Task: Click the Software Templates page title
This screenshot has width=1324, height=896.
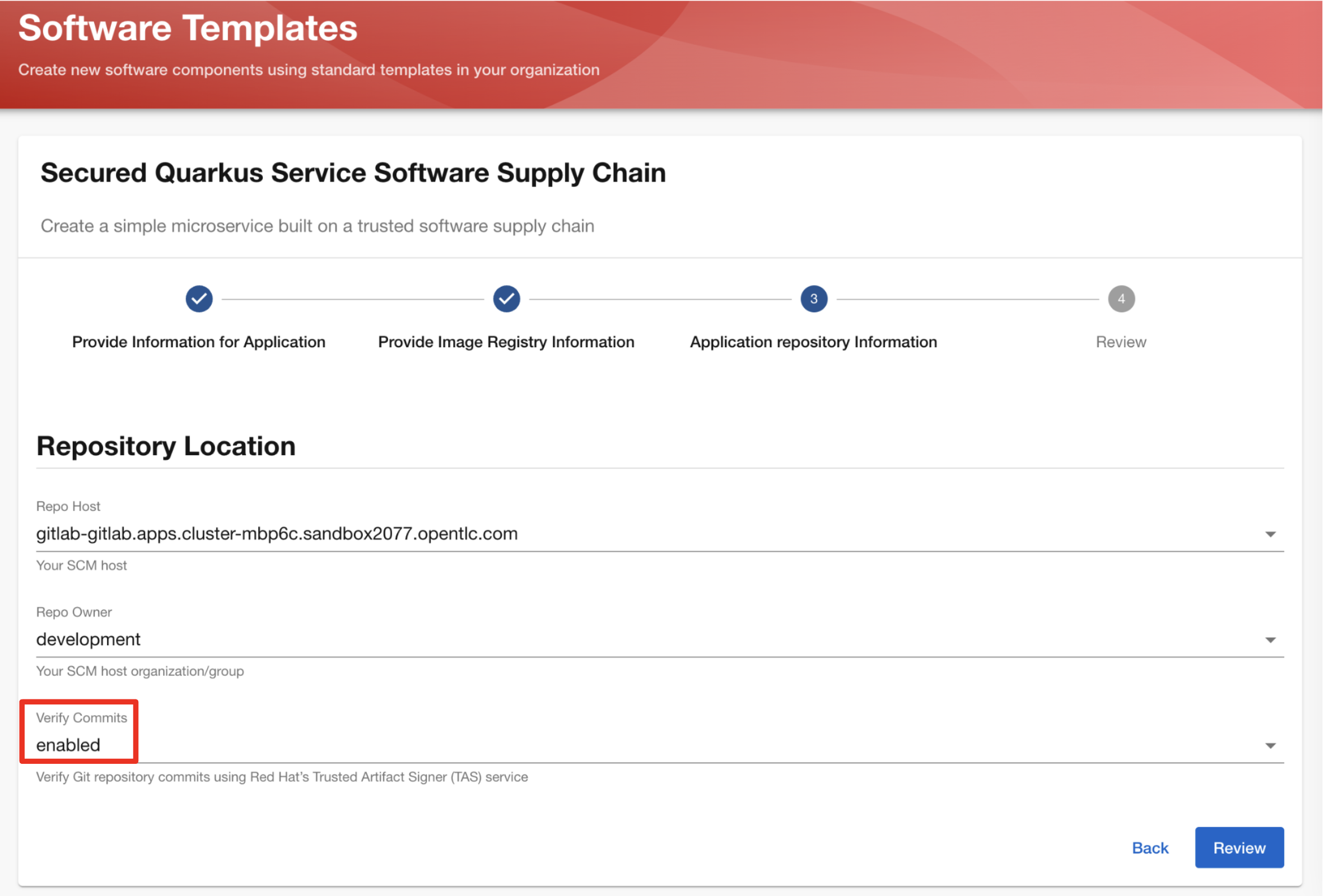Action: point(188,28)
